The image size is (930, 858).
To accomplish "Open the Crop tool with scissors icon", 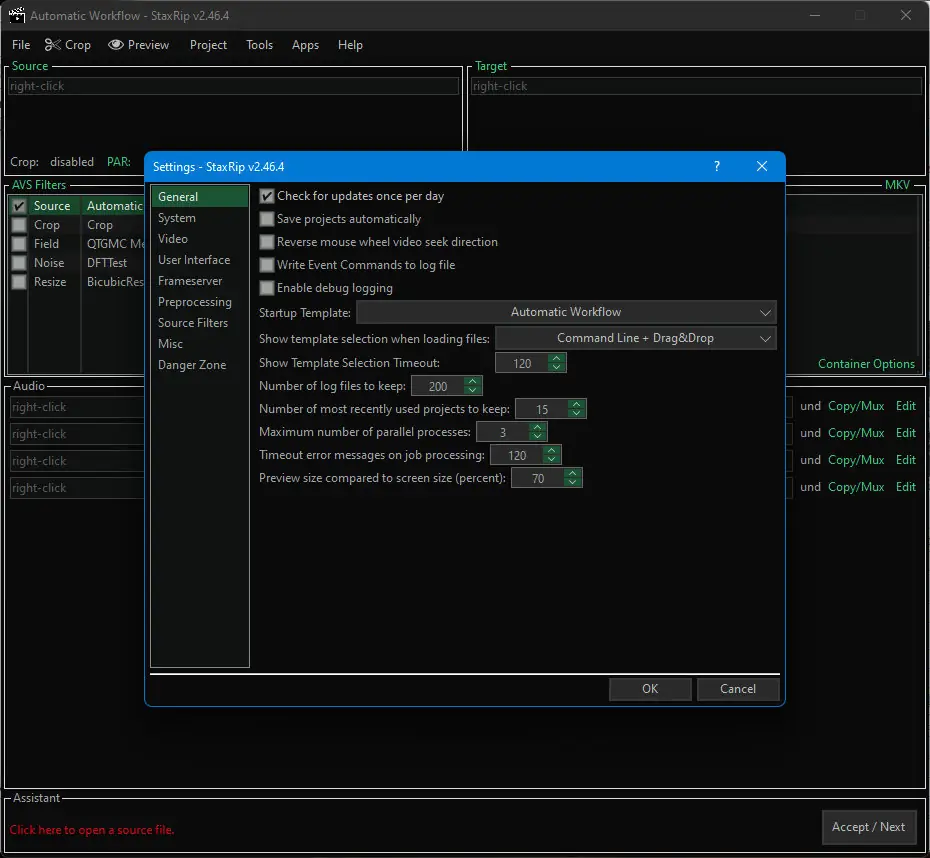I will coord(68,45).
